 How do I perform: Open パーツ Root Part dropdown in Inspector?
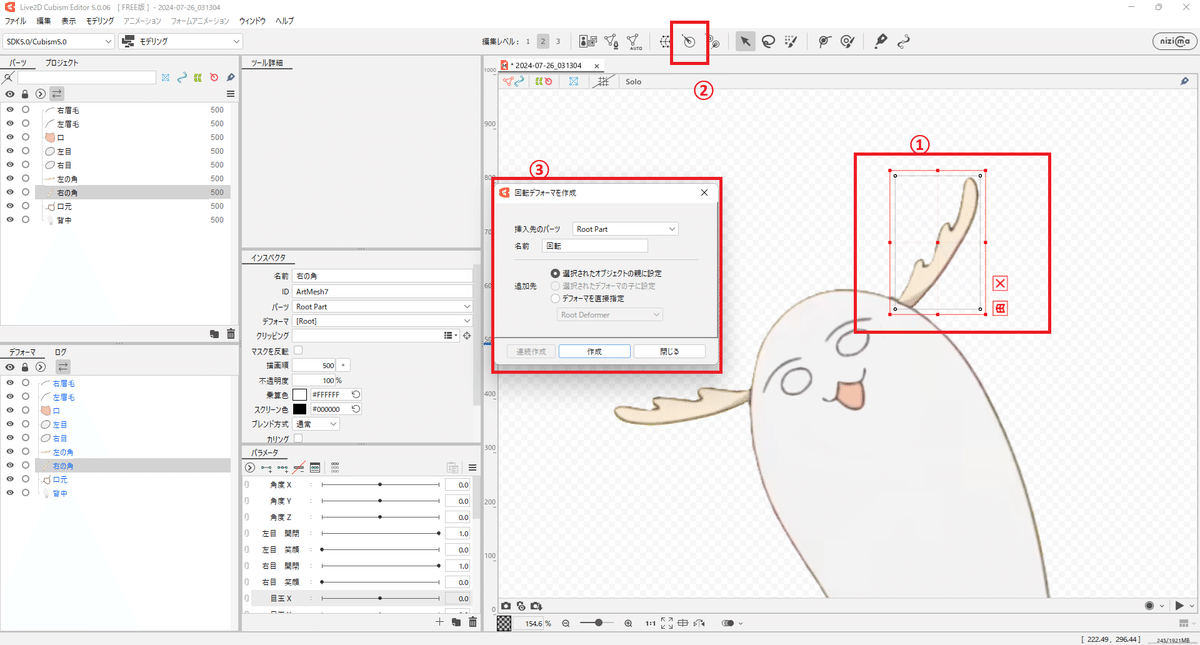point(382,306)
